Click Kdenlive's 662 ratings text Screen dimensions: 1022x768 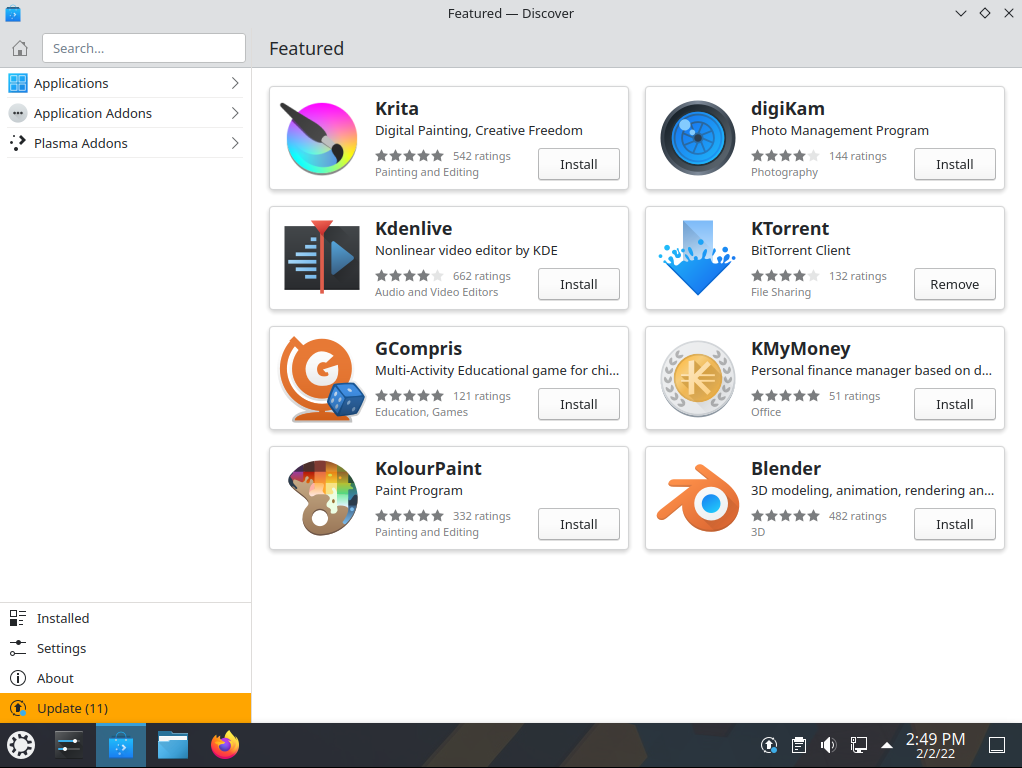coord(482,276)
